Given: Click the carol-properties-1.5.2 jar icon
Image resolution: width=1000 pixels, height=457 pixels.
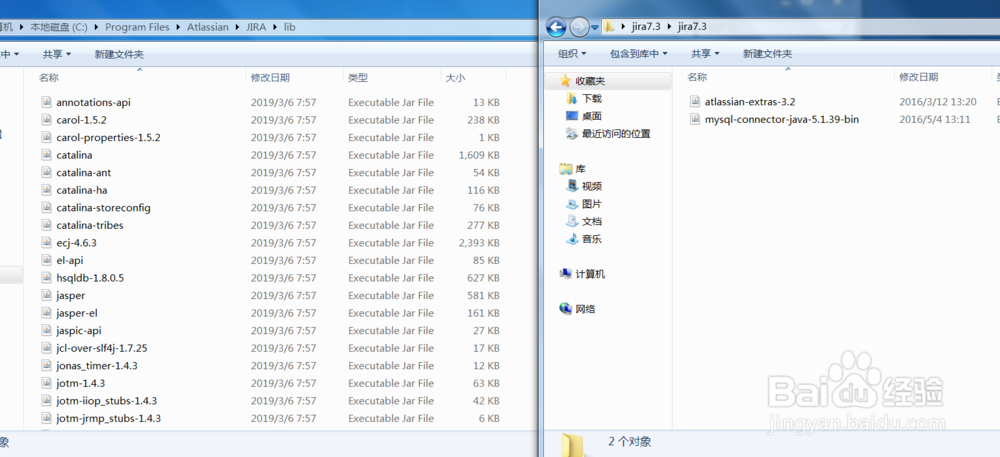Looking at the screenshot, I should 46,137.
